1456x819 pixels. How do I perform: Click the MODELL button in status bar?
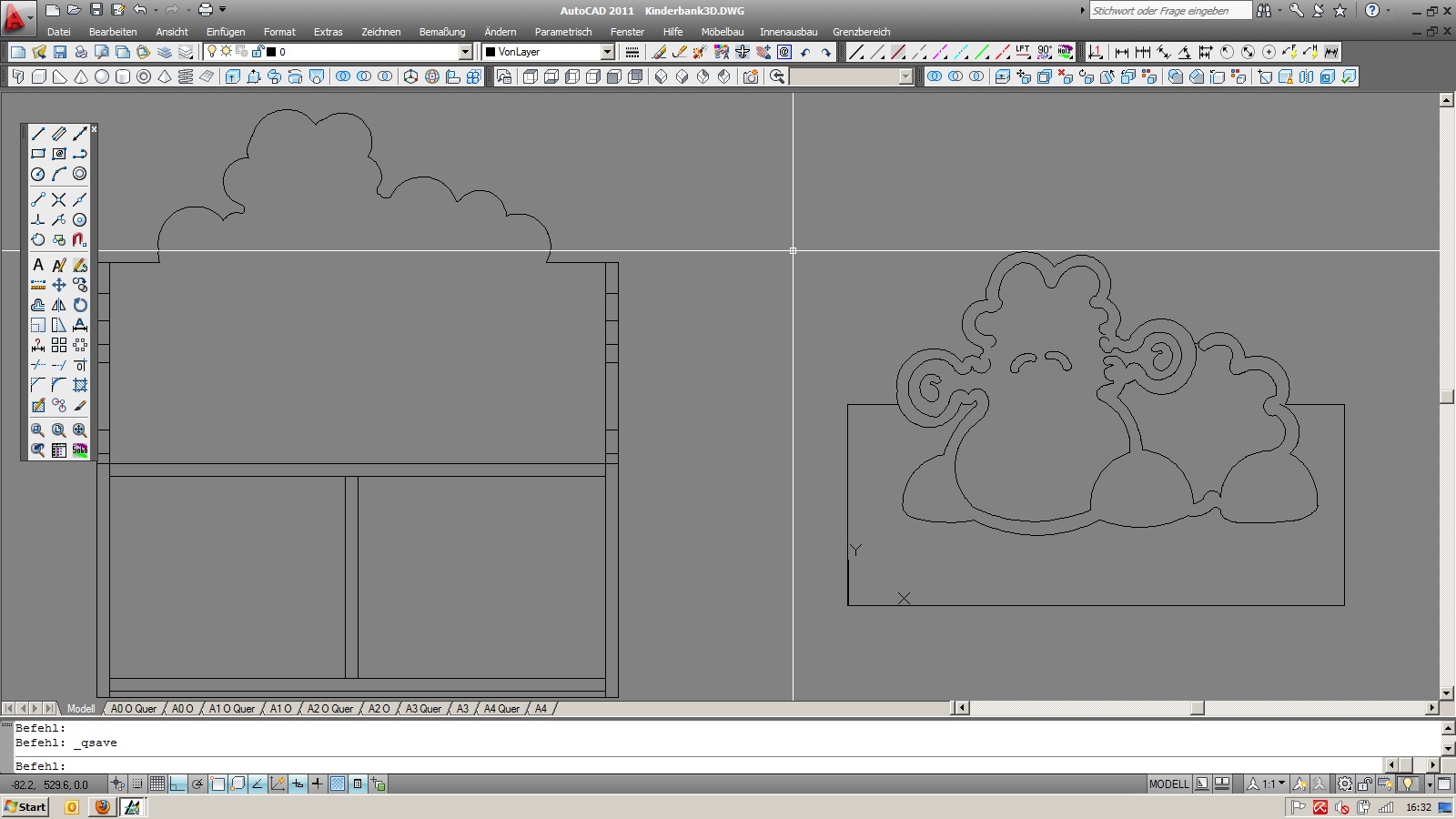pyautogui.click(x=1168, y=784)
